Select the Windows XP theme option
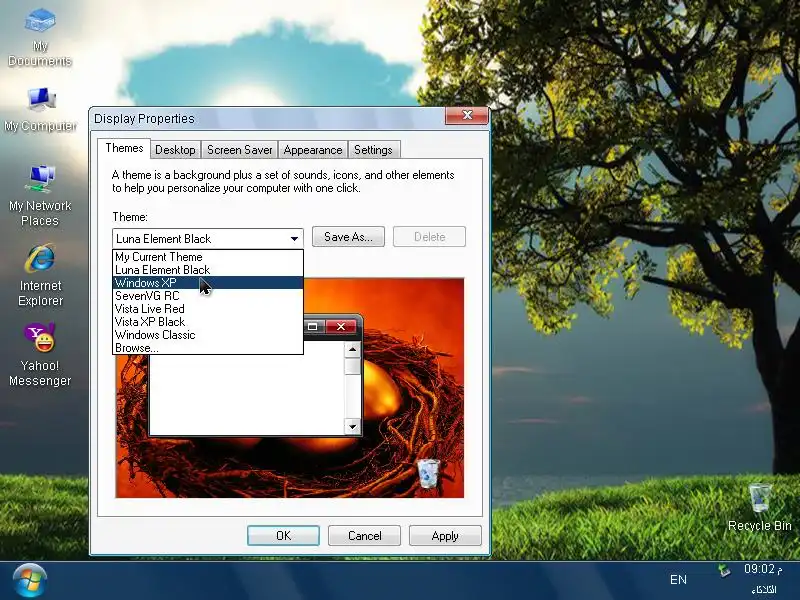The image size is (800, 600). pos(208,283)
